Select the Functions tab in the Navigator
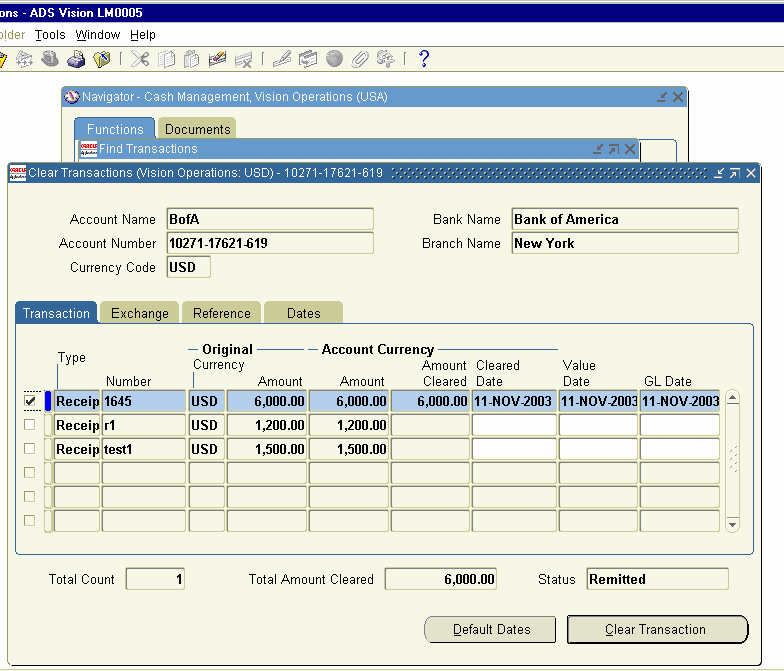The width and height of the screenshot is (784, 671). 115,129
